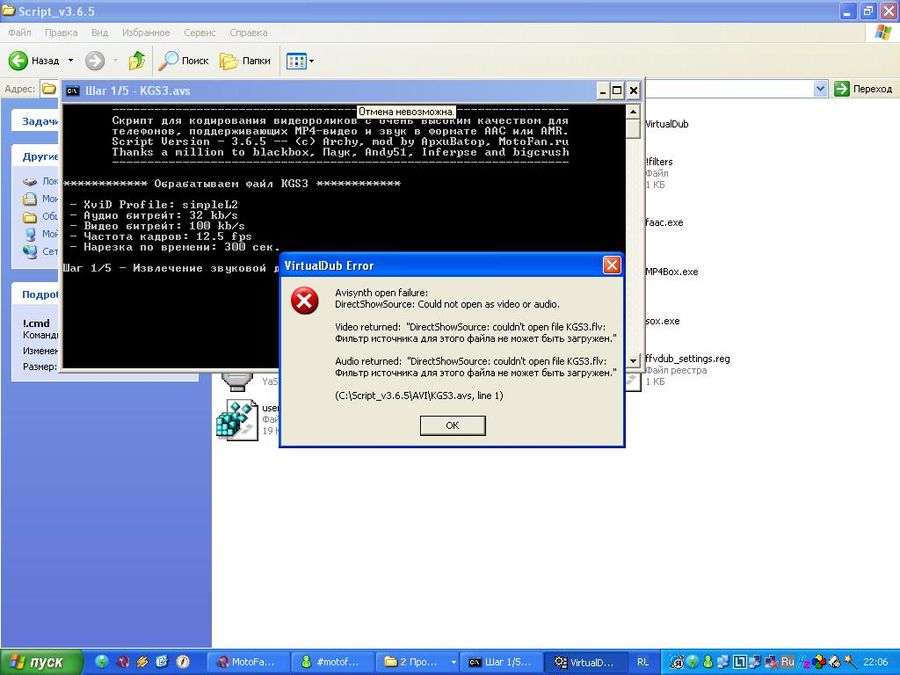The width and height of the screenshot is (900, 675).
Task: Select sox.exe in the Explorer list
Action: tap(662, 321)
